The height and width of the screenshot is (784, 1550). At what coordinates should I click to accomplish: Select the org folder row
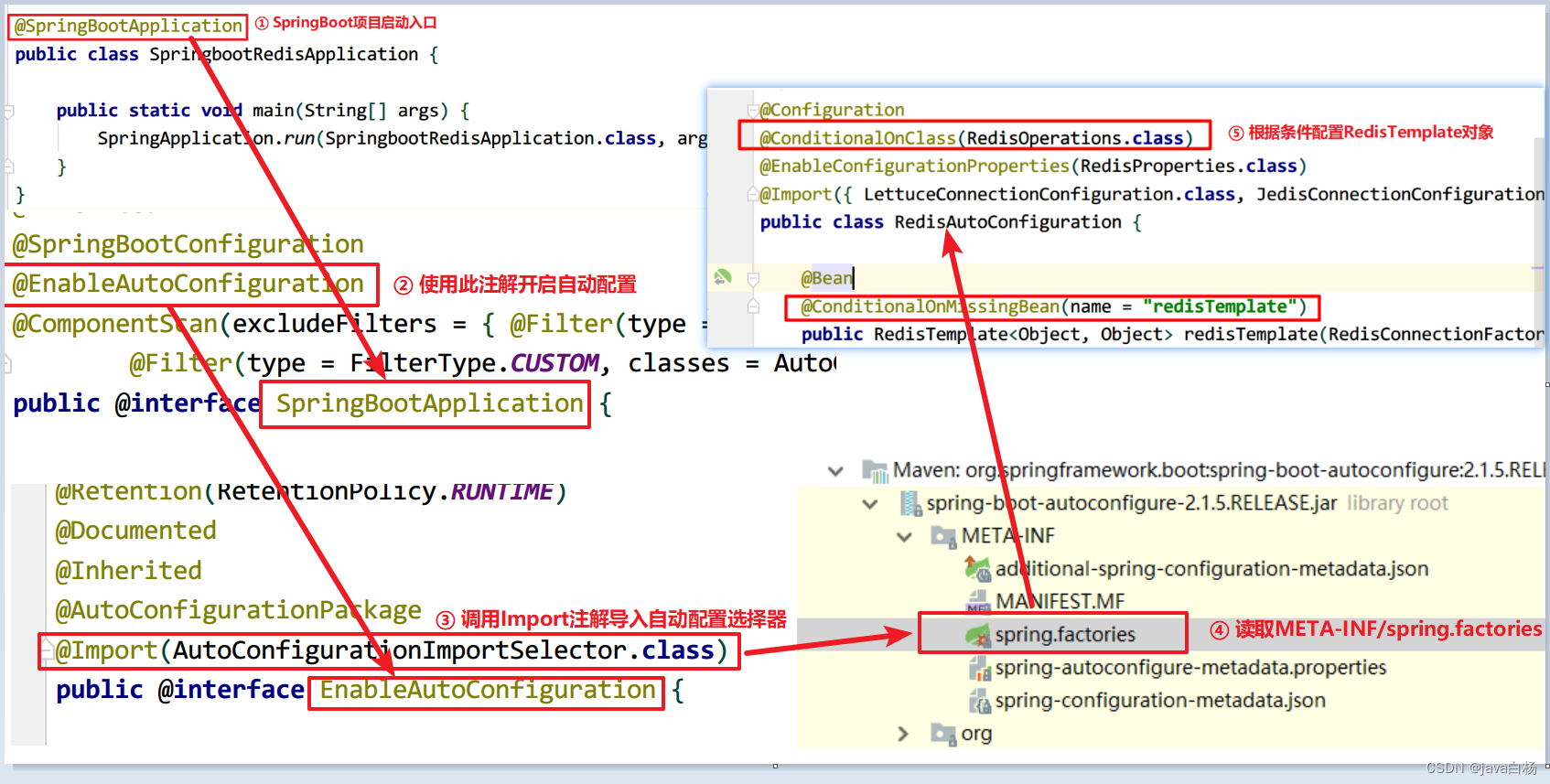coord(976,734)
